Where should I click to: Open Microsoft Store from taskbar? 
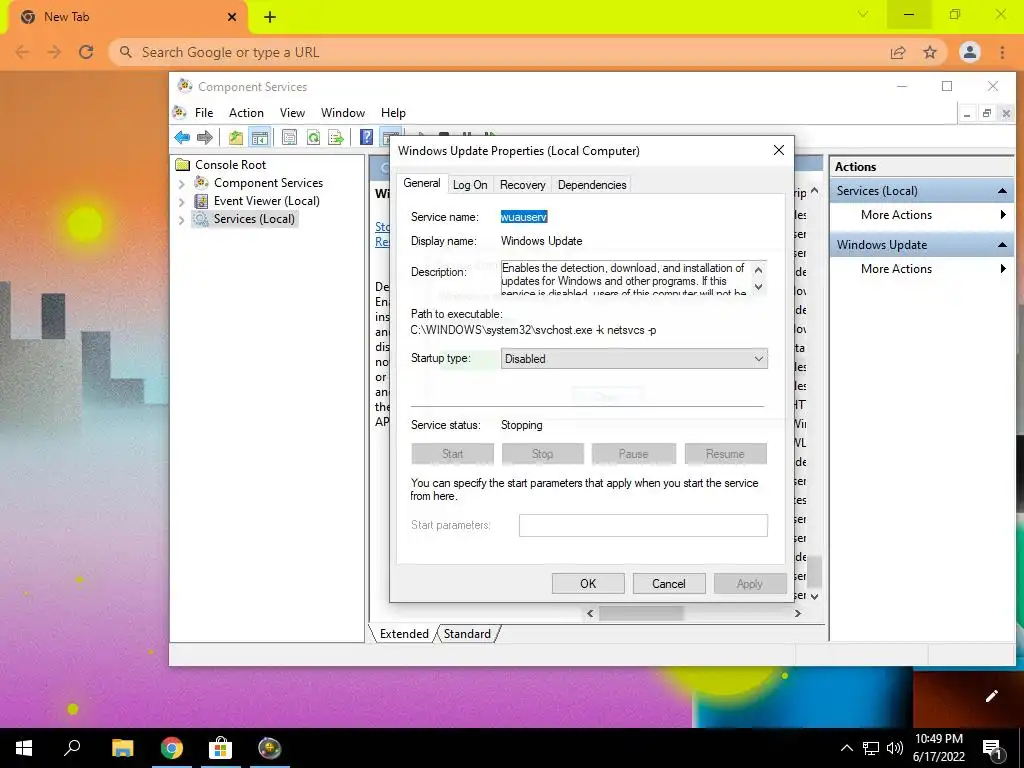point(221,748)
